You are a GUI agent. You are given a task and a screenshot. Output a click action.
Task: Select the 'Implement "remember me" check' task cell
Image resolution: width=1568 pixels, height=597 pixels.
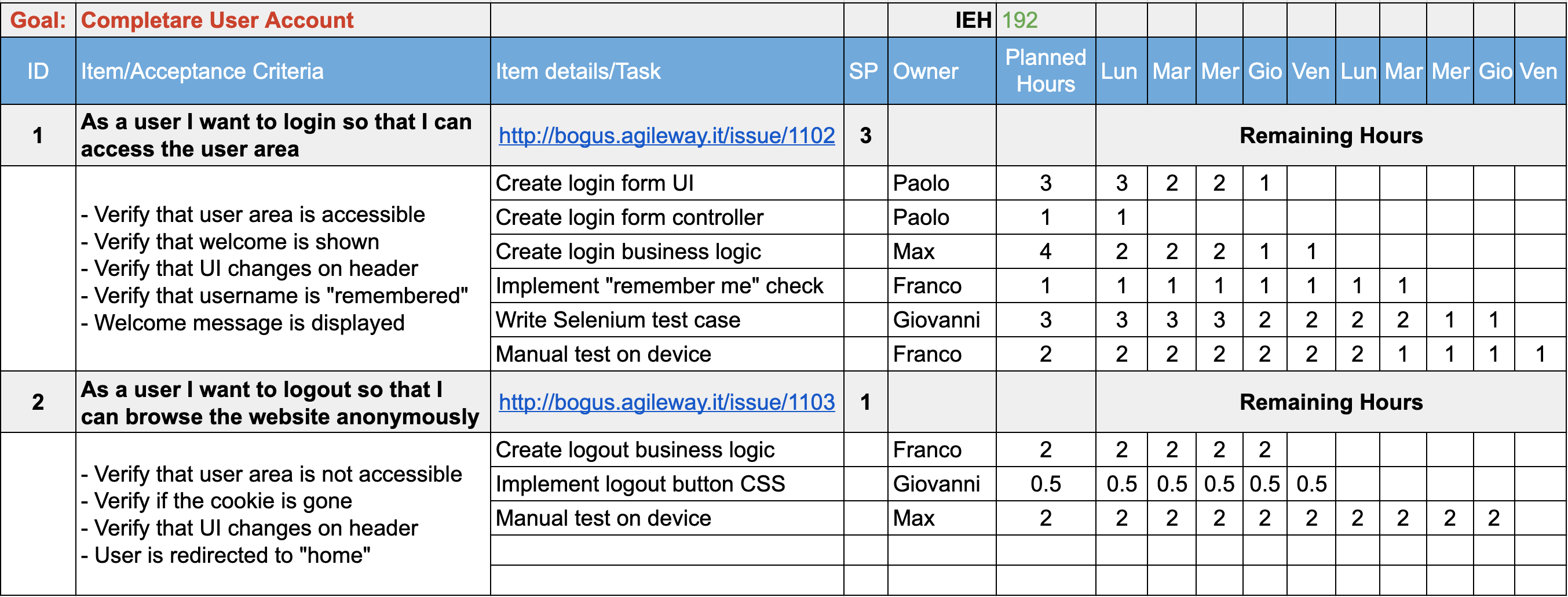[659, 286]
